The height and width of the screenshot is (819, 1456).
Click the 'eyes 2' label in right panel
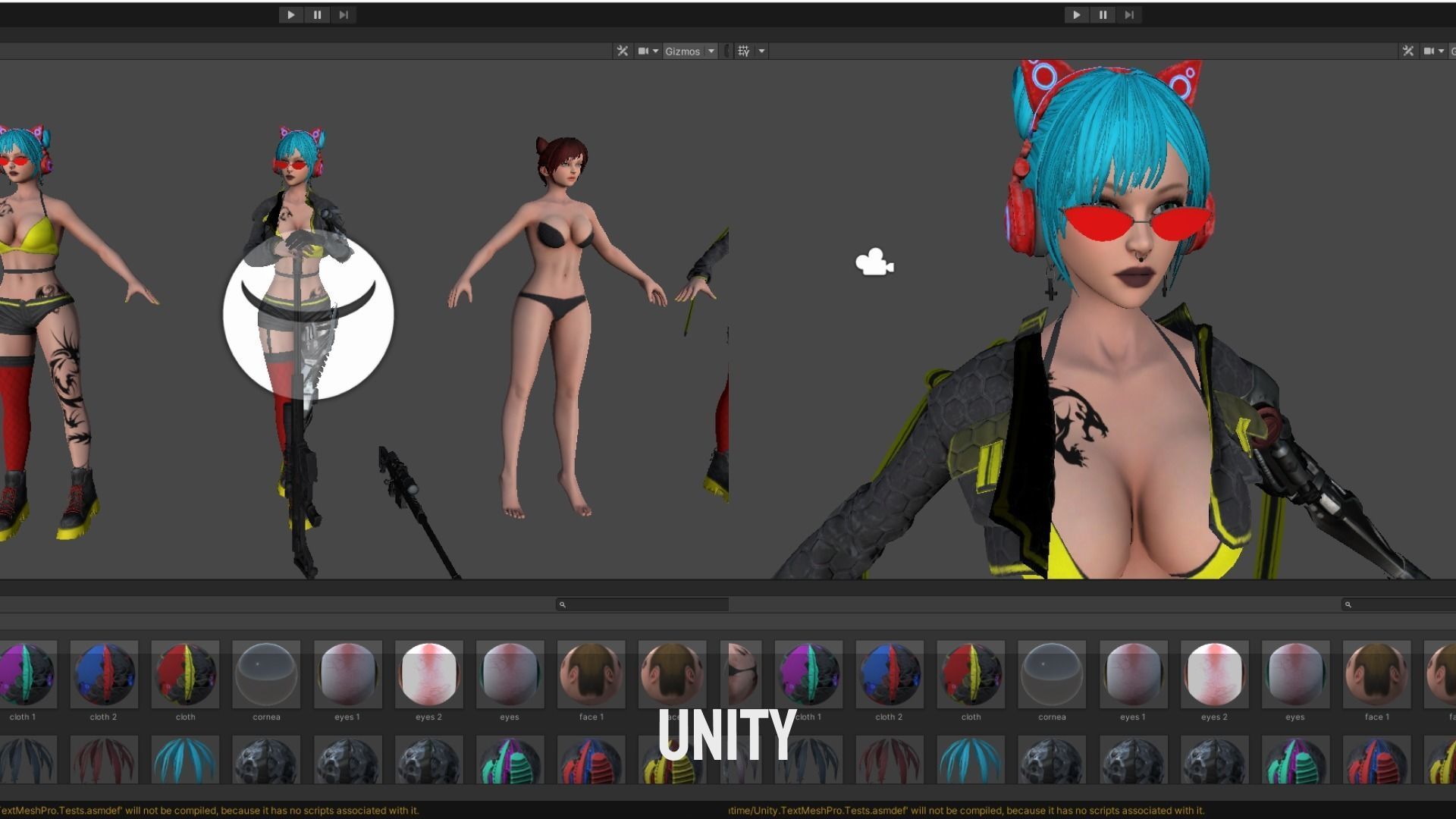tap(1214, 717)
